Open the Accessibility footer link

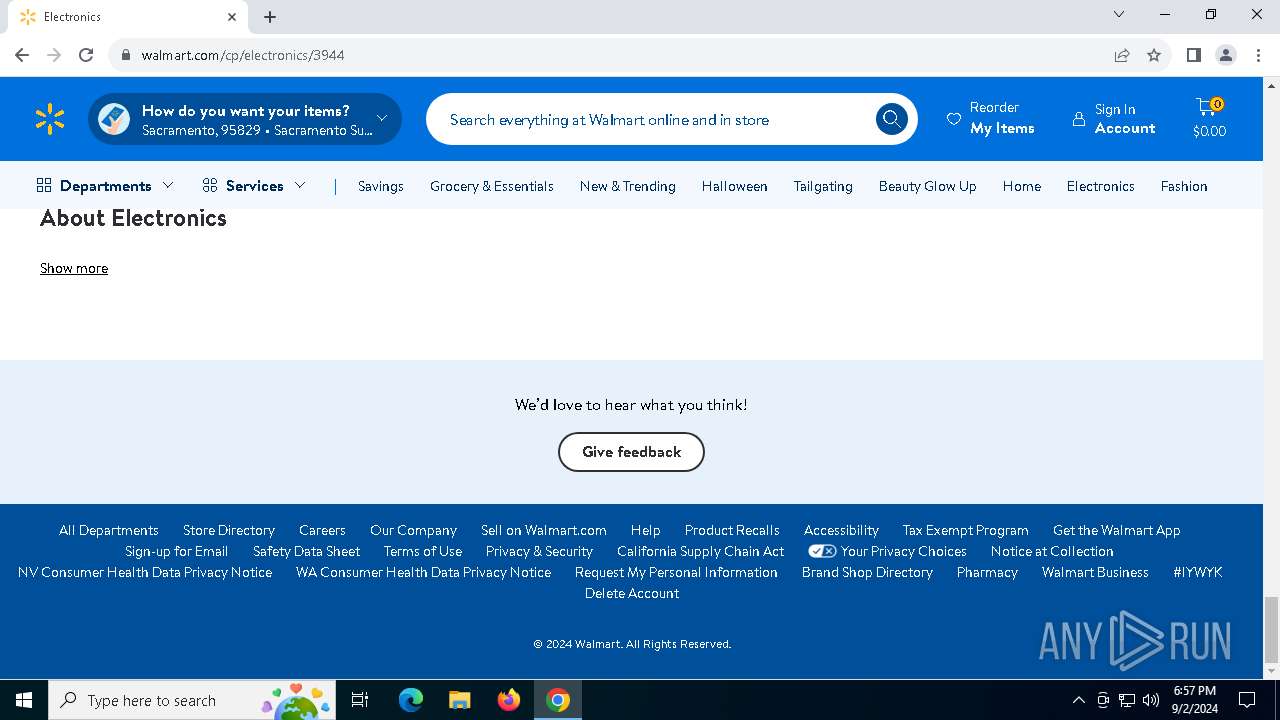click(841, 530)
